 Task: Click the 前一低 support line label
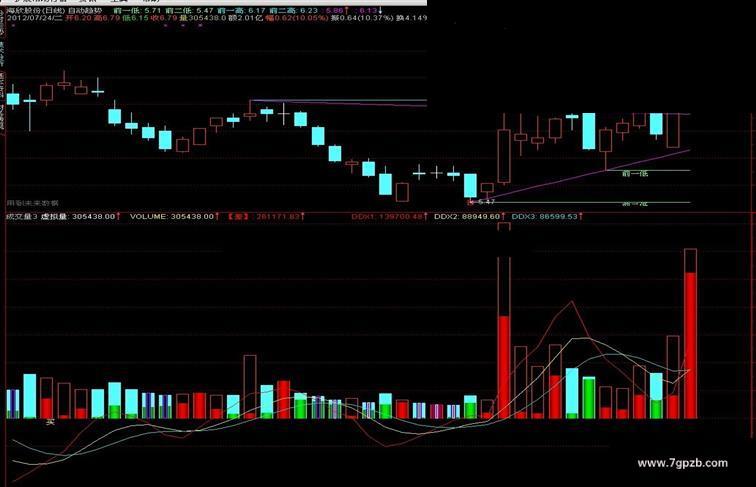click(x=635, y=174)
